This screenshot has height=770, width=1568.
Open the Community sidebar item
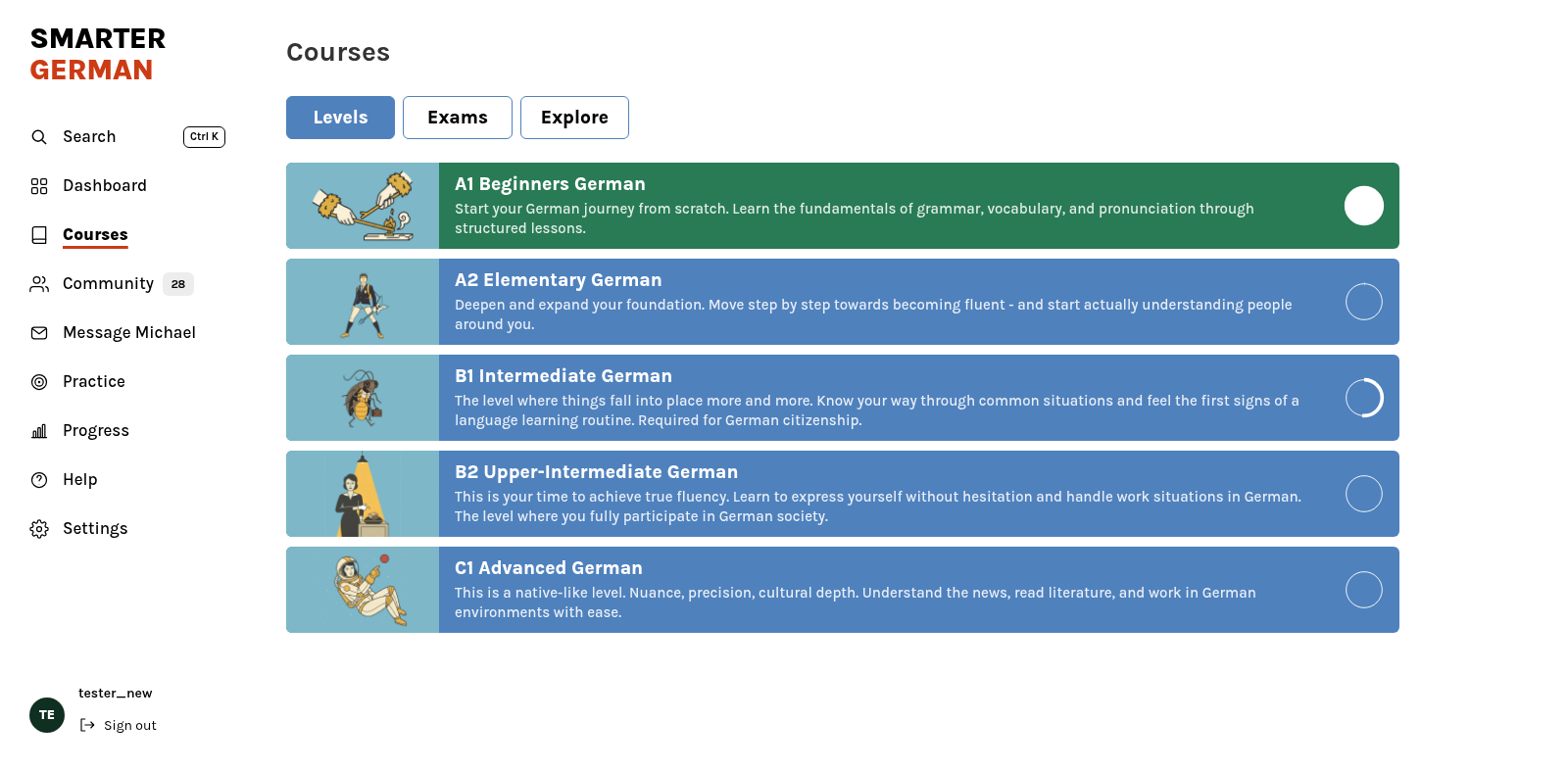(108, 284)
